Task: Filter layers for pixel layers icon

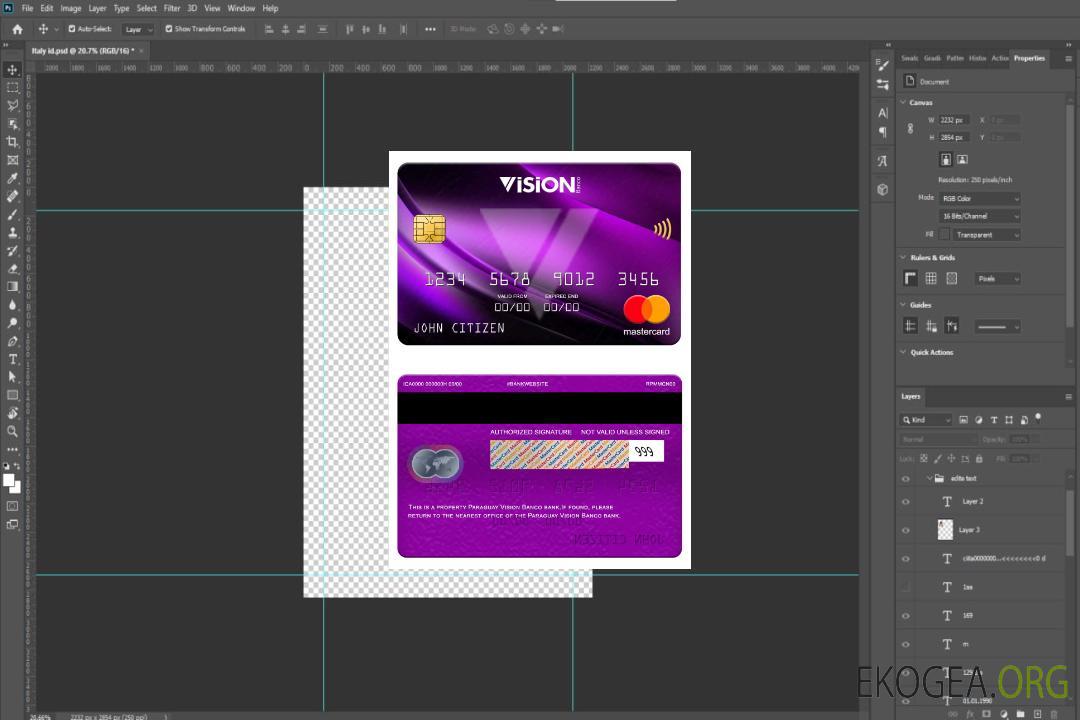Action: point(963,420)
